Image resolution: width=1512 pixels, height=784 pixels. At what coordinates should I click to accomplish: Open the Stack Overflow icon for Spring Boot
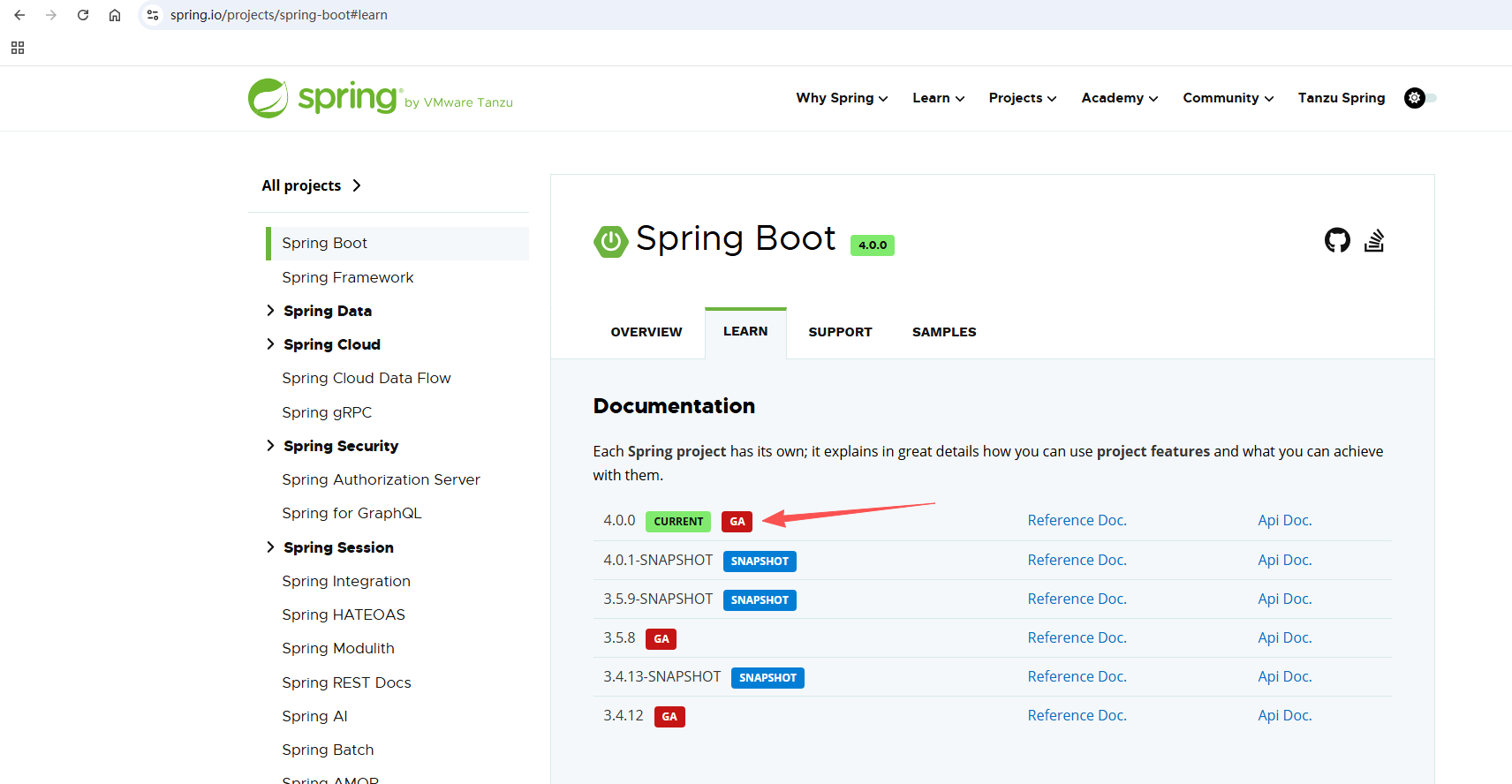[1374, 240]
